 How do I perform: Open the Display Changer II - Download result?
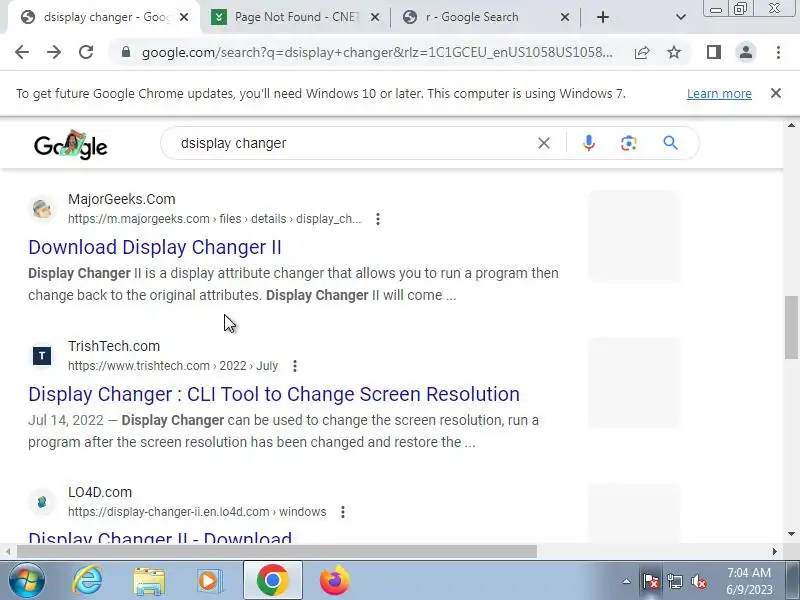click(160, 537)
